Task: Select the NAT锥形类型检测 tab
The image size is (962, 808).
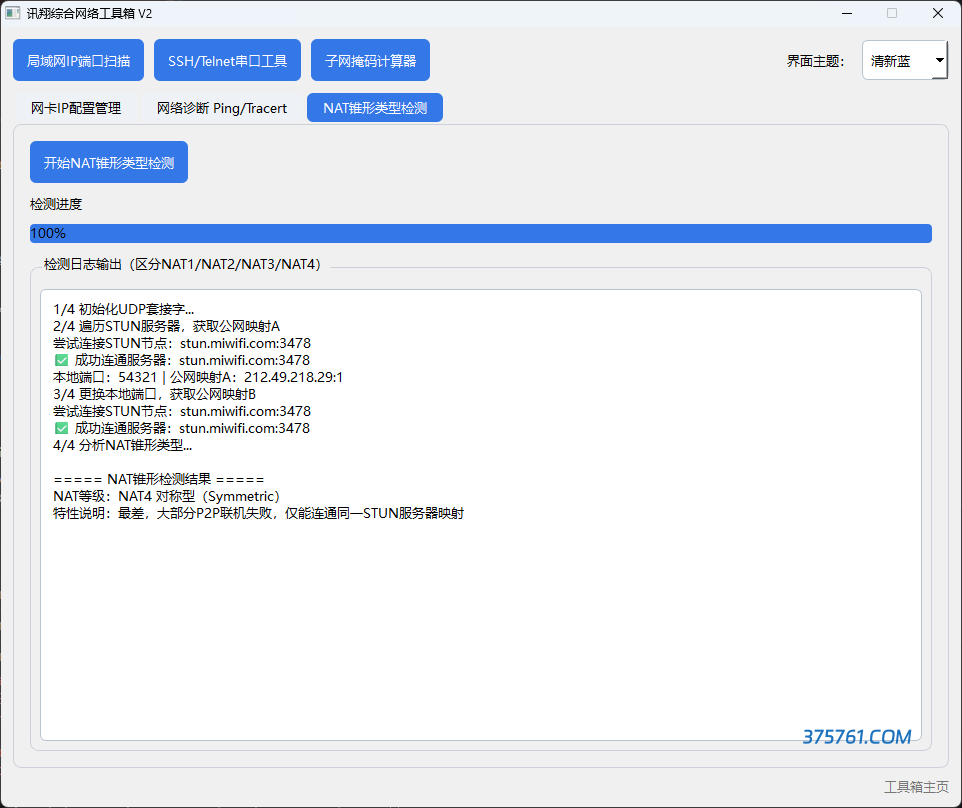Action: (x=375, y=108)
